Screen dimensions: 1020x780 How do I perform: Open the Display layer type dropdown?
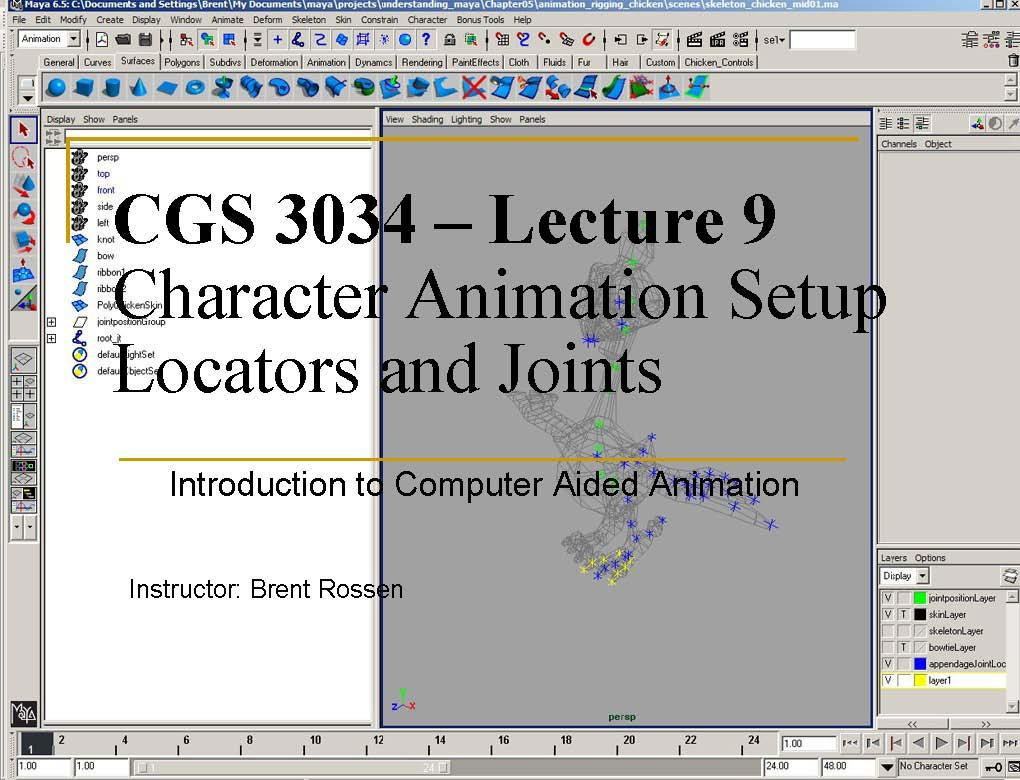pos(922,576)
